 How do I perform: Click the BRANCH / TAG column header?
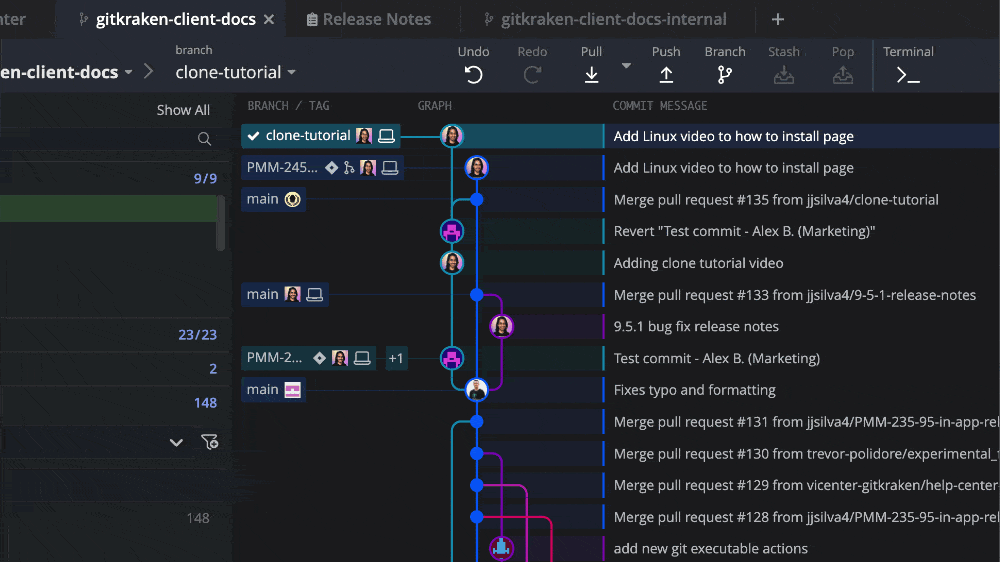pyautogui.click(x=288, y=106)
